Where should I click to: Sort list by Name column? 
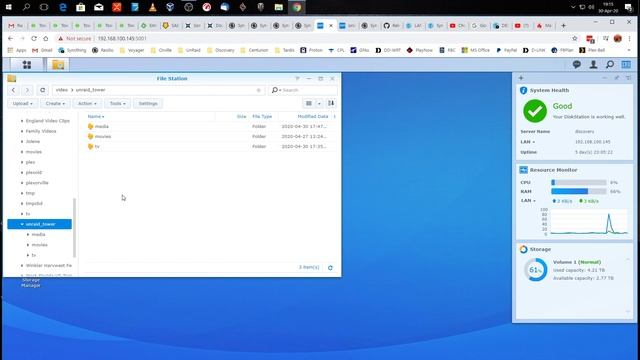tap(96, 116)
